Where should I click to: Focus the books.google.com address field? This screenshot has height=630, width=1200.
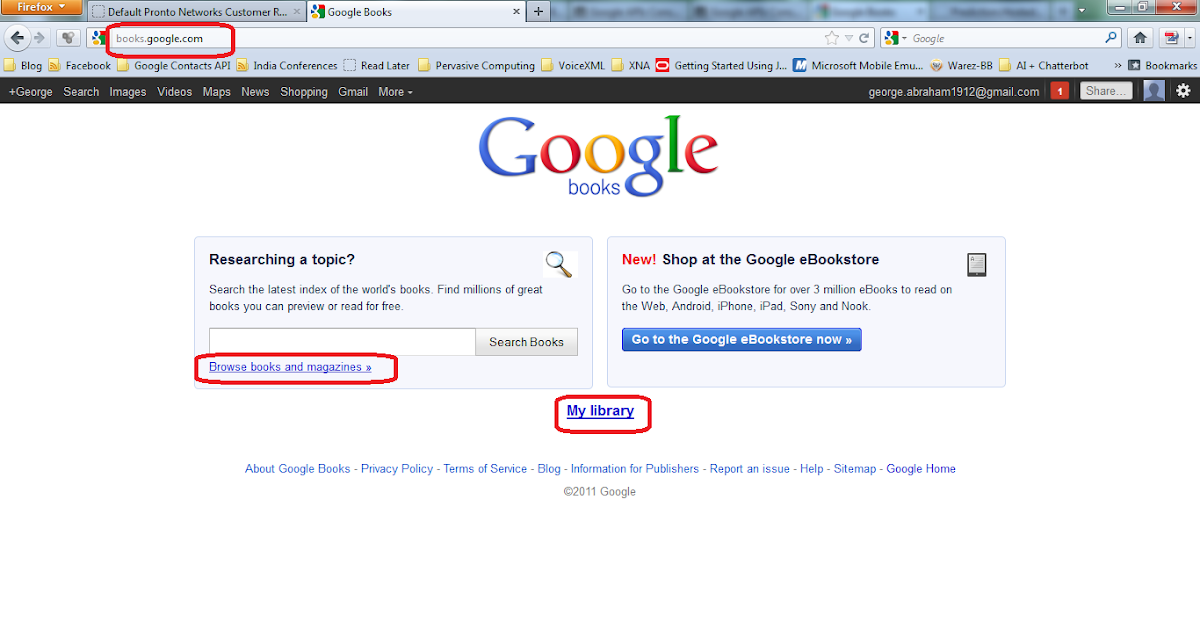(x=460, y=38)
